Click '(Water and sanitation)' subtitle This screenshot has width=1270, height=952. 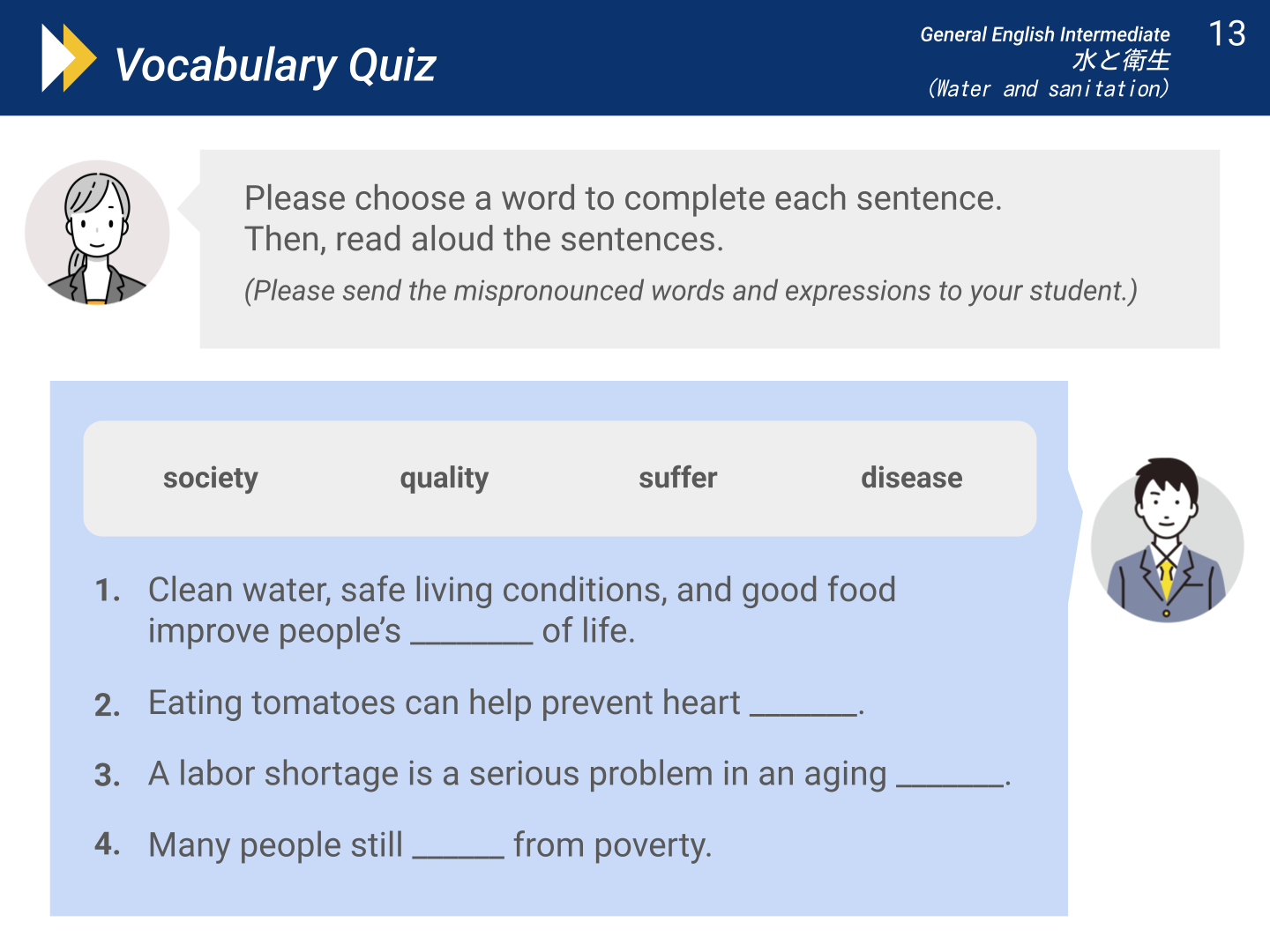(1048, 88)
